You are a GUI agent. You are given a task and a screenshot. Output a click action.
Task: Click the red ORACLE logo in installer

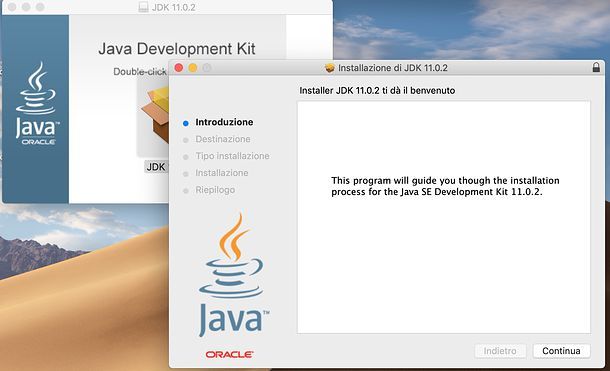(229, 354)
